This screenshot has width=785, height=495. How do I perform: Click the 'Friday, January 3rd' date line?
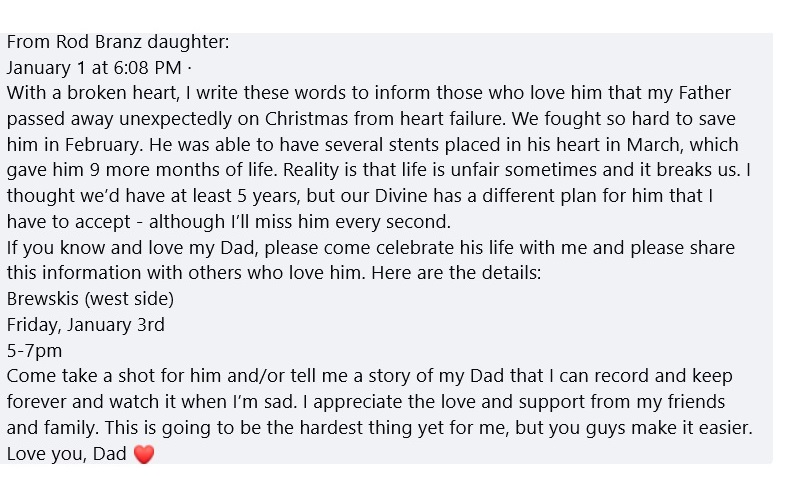[x=86, y=325]
